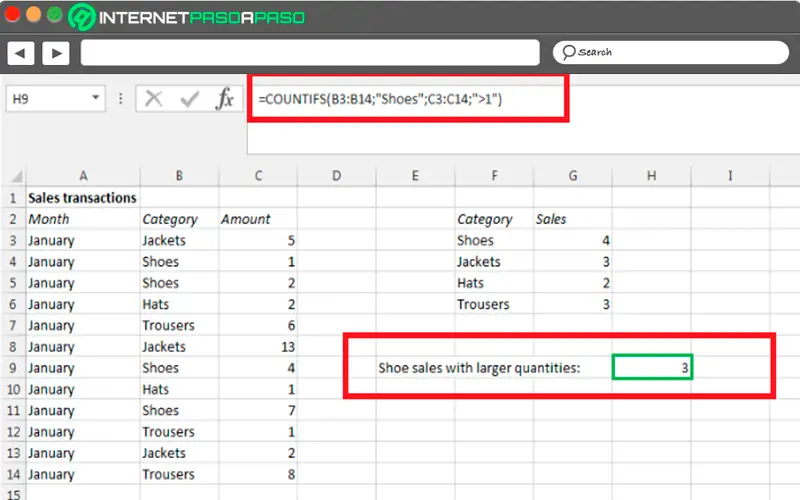Select cell A3 containing 'January'

[83, 240]
